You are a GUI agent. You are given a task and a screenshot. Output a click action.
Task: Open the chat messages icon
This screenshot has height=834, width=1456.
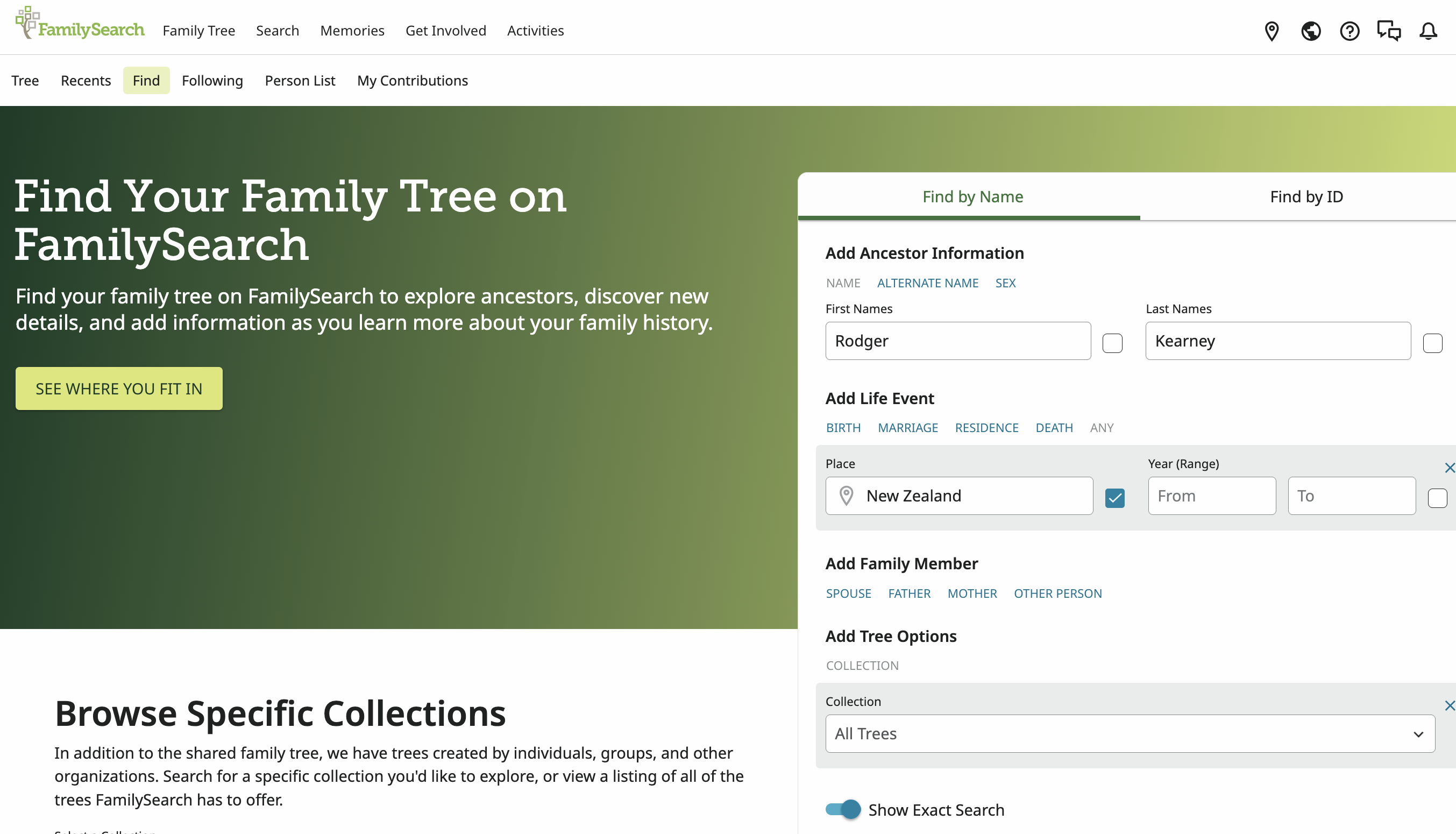pyautogui.click(x=1388, y=31)
